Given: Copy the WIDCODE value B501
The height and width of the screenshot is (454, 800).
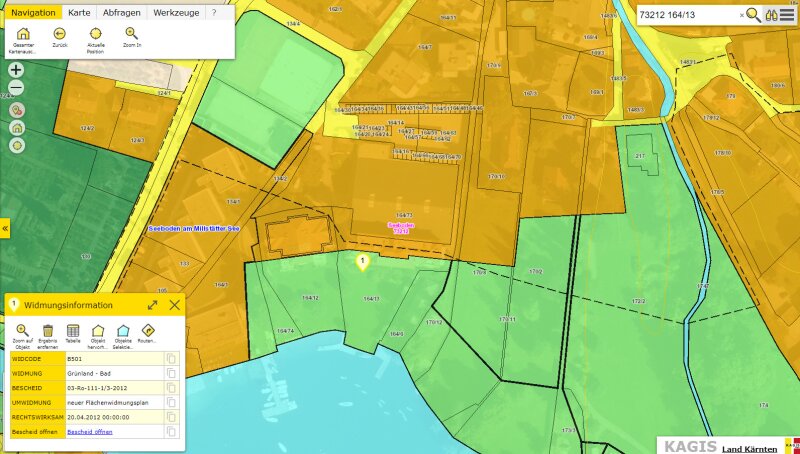Looking at the screenshot, I should pyautogui.click(x=171, y=359).
